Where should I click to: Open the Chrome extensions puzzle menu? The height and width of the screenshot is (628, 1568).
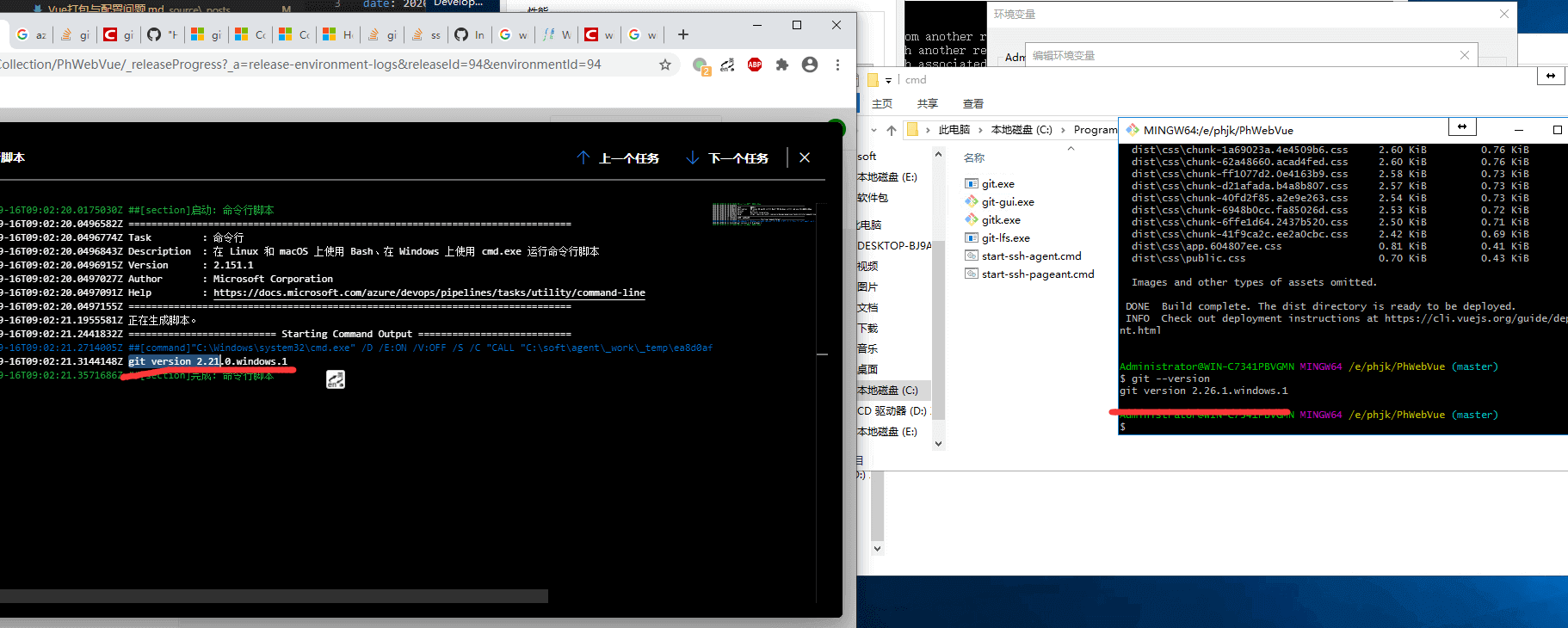pos(781,65)
